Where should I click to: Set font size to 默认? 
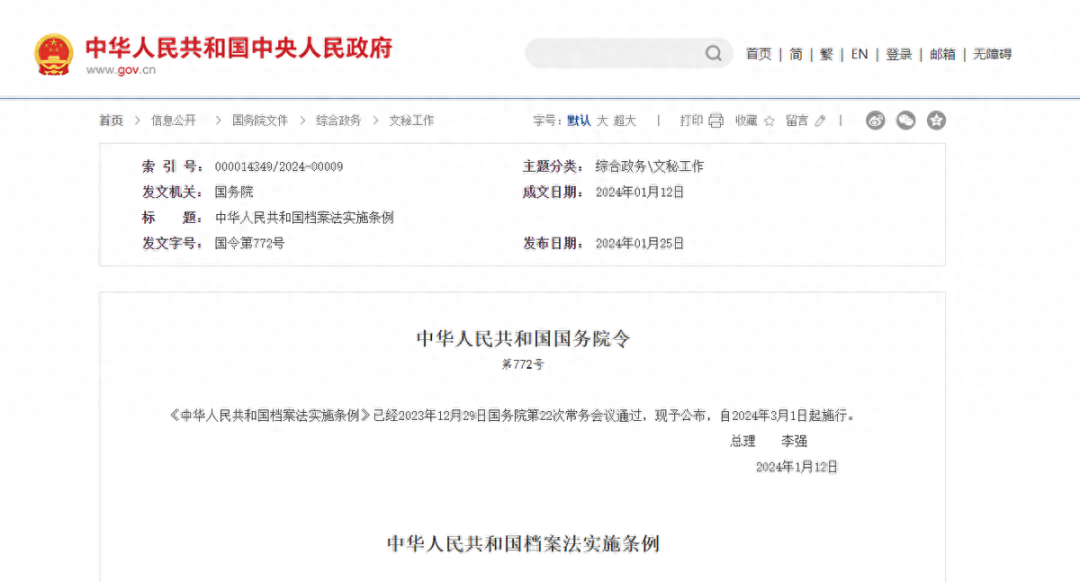[x=579, y=121]
